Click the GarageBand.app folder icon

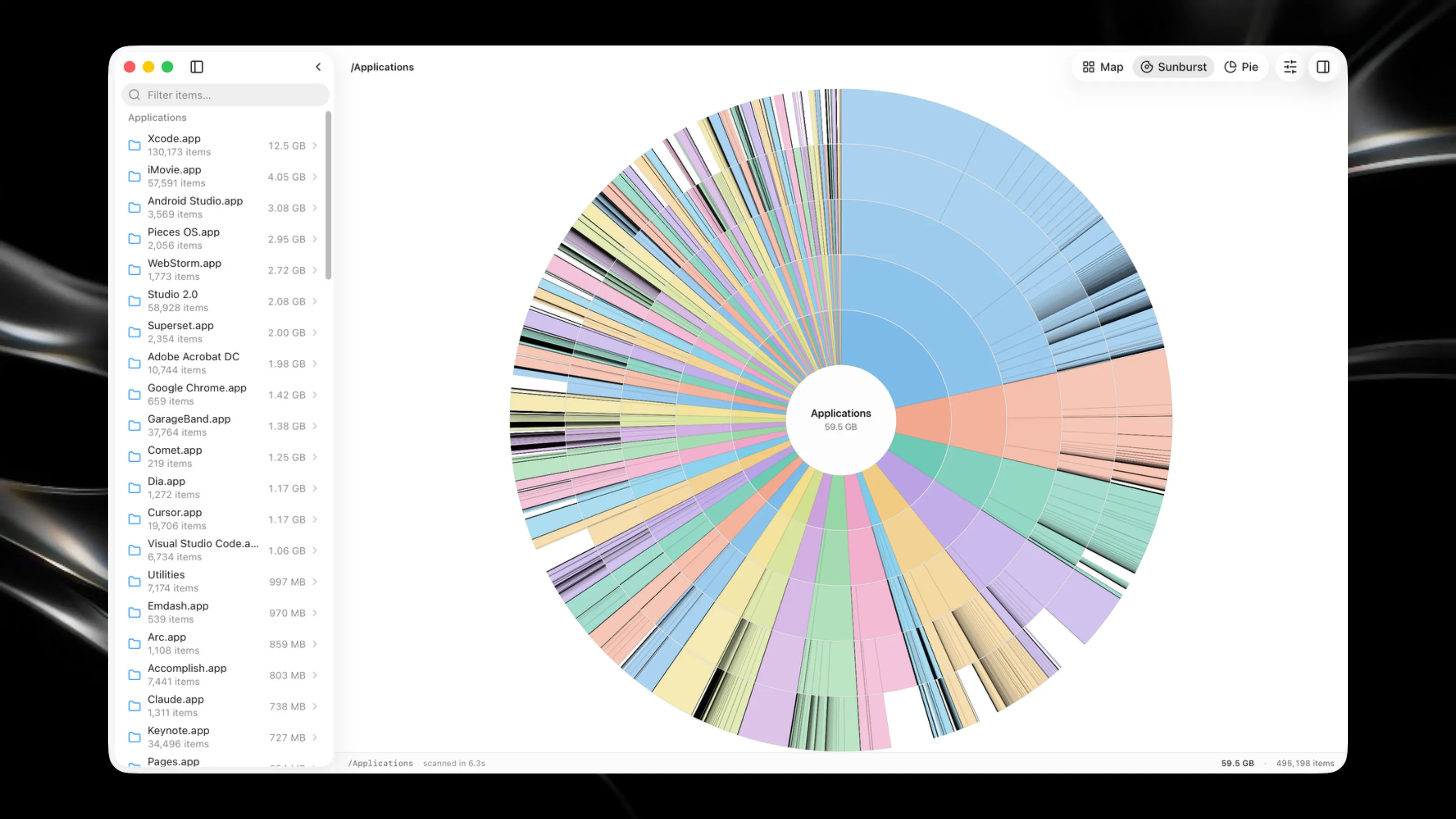[x=135, y=425]
